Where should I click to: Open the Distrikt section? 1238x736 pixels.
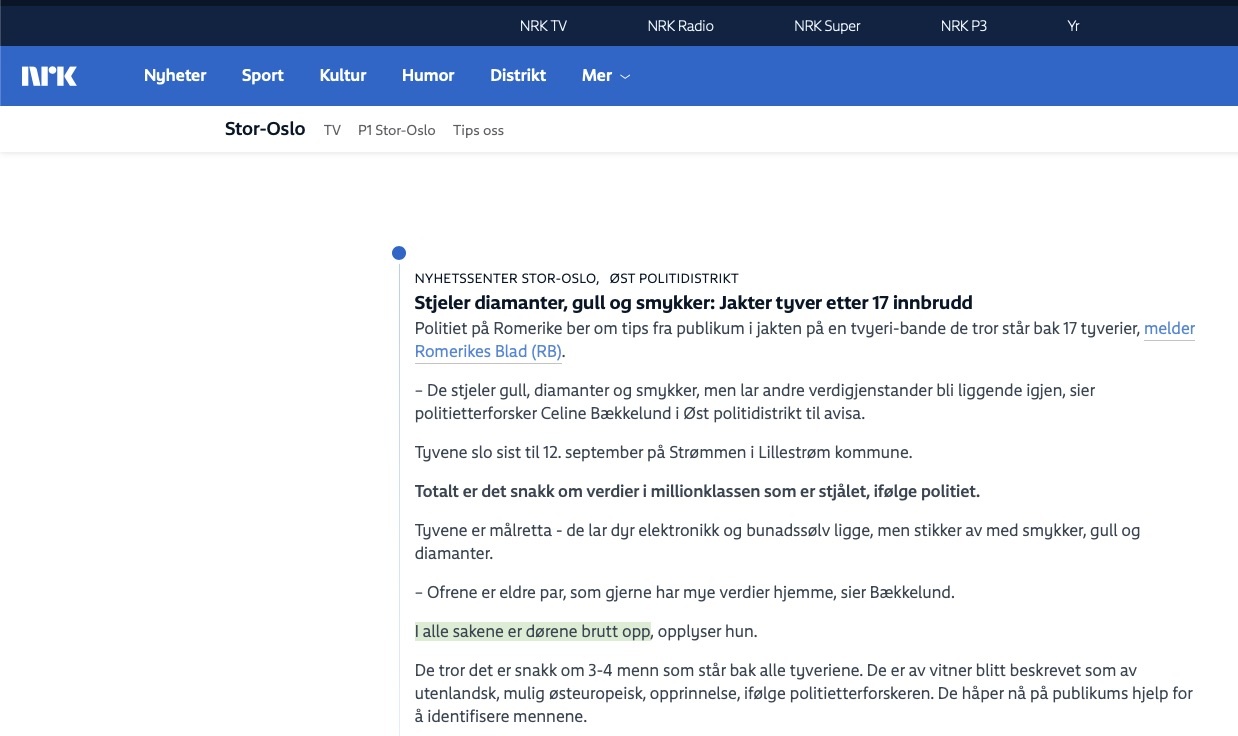[x=518, y=76]
